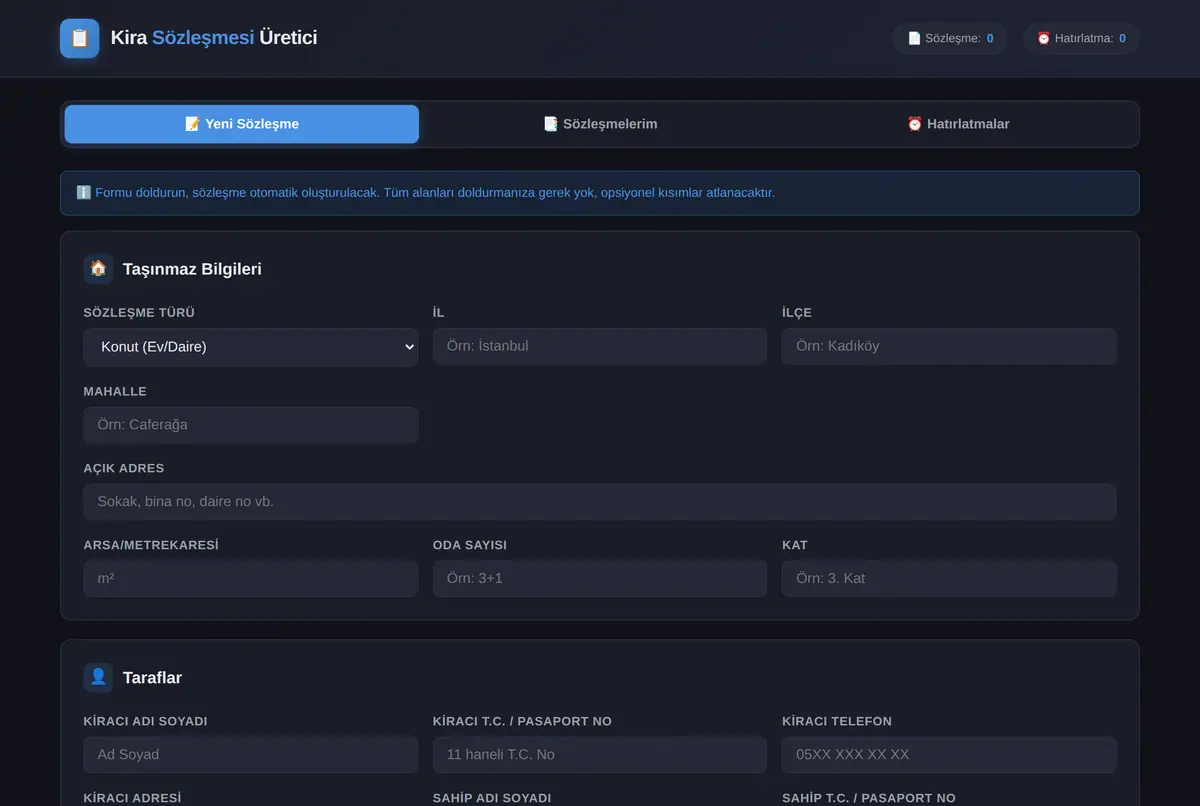Open the Sözleşme Türü dropdown

pos(251,347)
